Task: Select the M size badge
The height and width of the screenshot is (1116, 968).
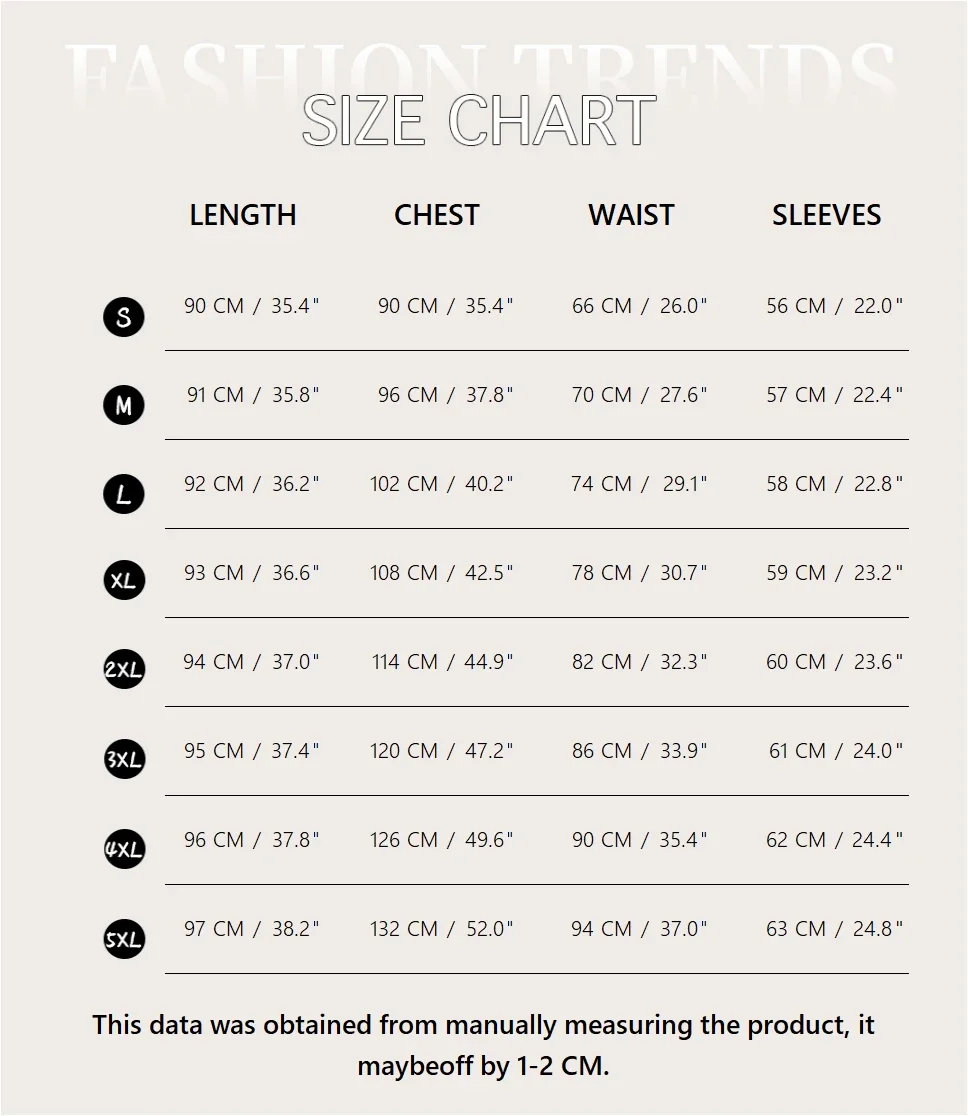Action: 124,405
